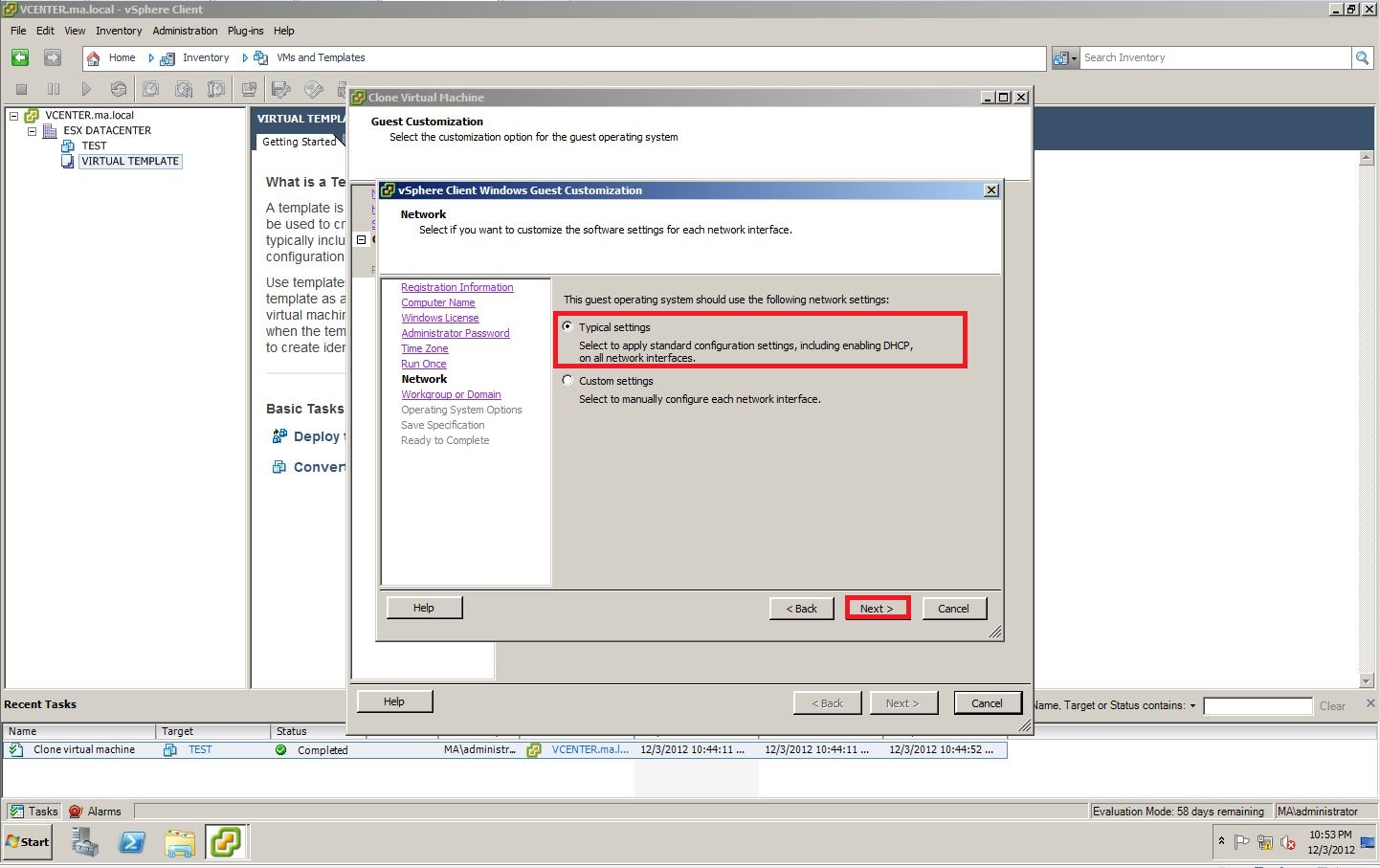Screen dimensions: 1380x868
Task: Collapse the ESX DATACENTER tree node
Action: click(x=32, y=131)
